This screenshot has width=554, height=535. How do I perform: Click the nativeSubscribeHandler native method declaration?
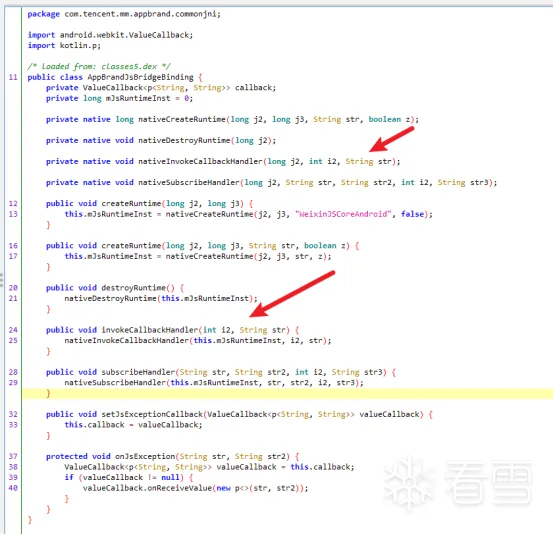pos(271,182)
